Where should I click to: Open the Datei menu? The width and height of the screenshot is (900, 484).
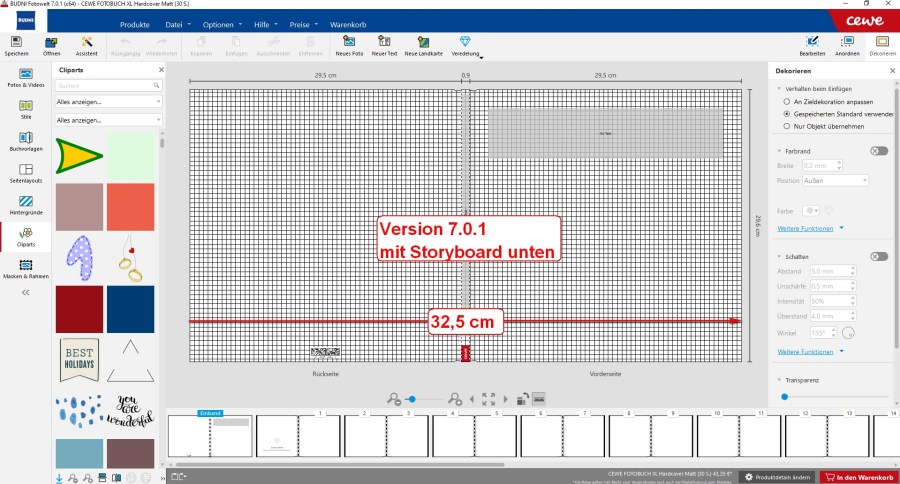pyautogui.click(x=177, y=25)
